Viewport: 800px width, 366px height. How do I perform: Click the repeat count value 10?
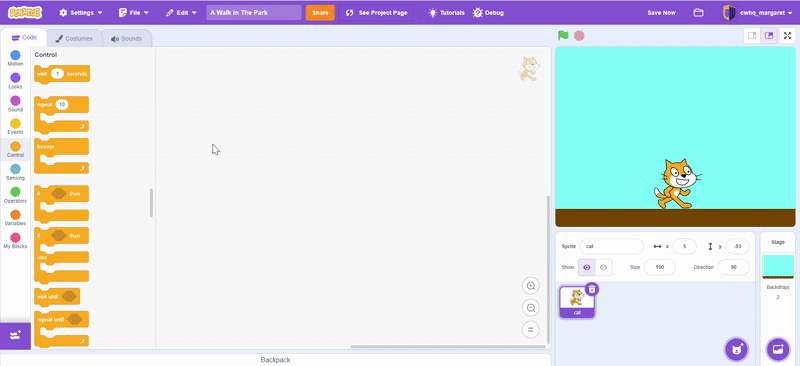click(x=62, y=105)
